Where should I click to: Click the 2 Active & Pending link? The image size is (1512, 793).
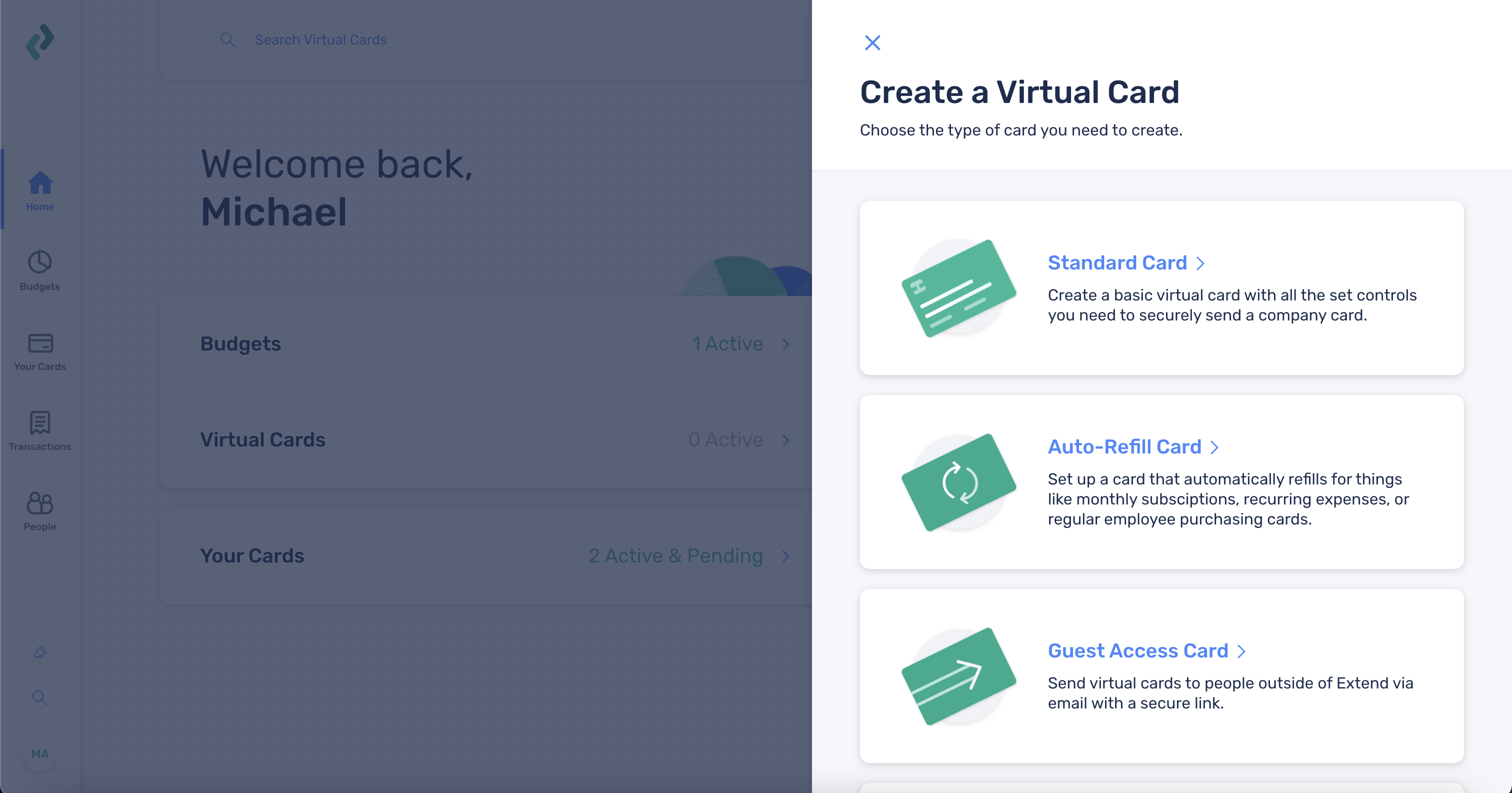pyautogui.click(x=675, y=556)
